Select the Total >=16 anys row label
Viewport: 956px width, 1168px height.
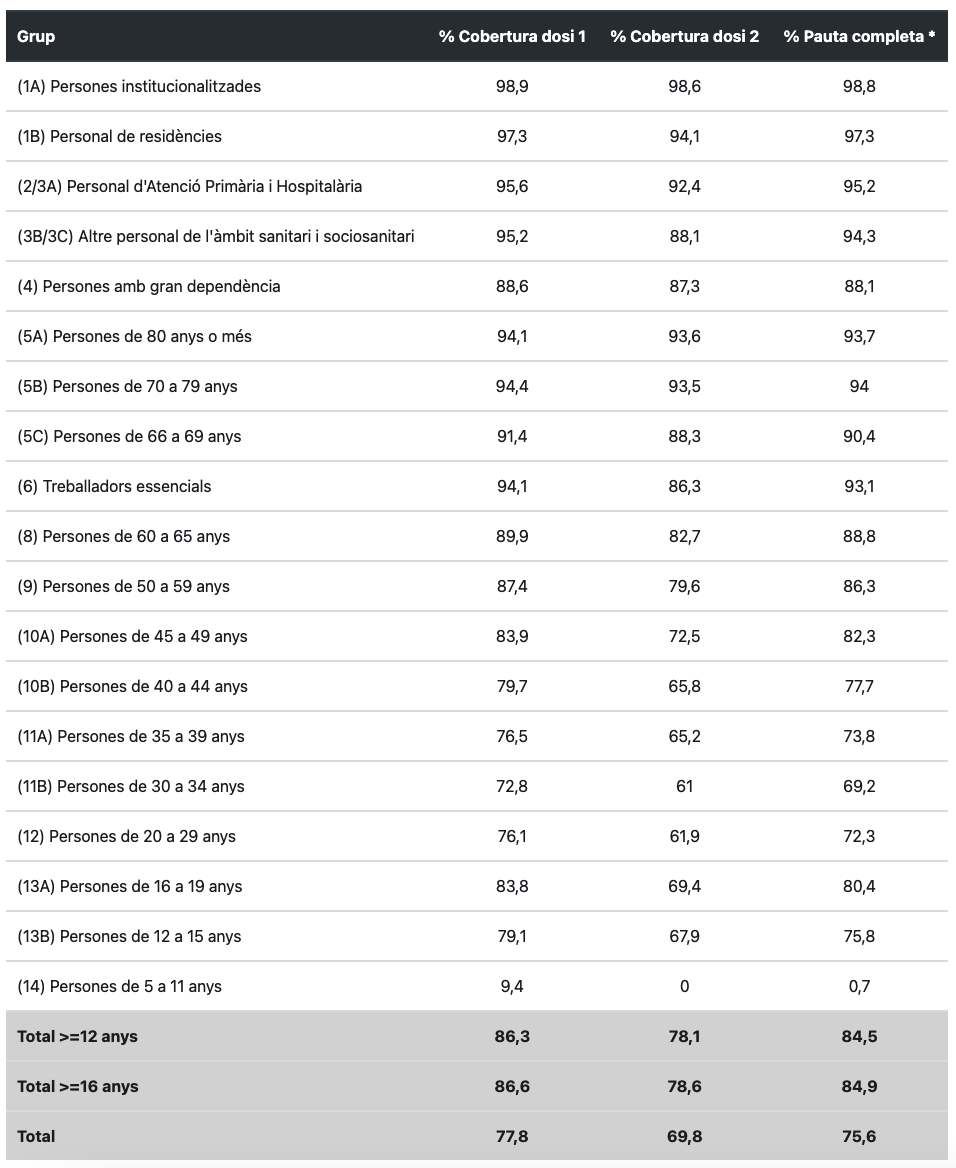click(77, 1087)
